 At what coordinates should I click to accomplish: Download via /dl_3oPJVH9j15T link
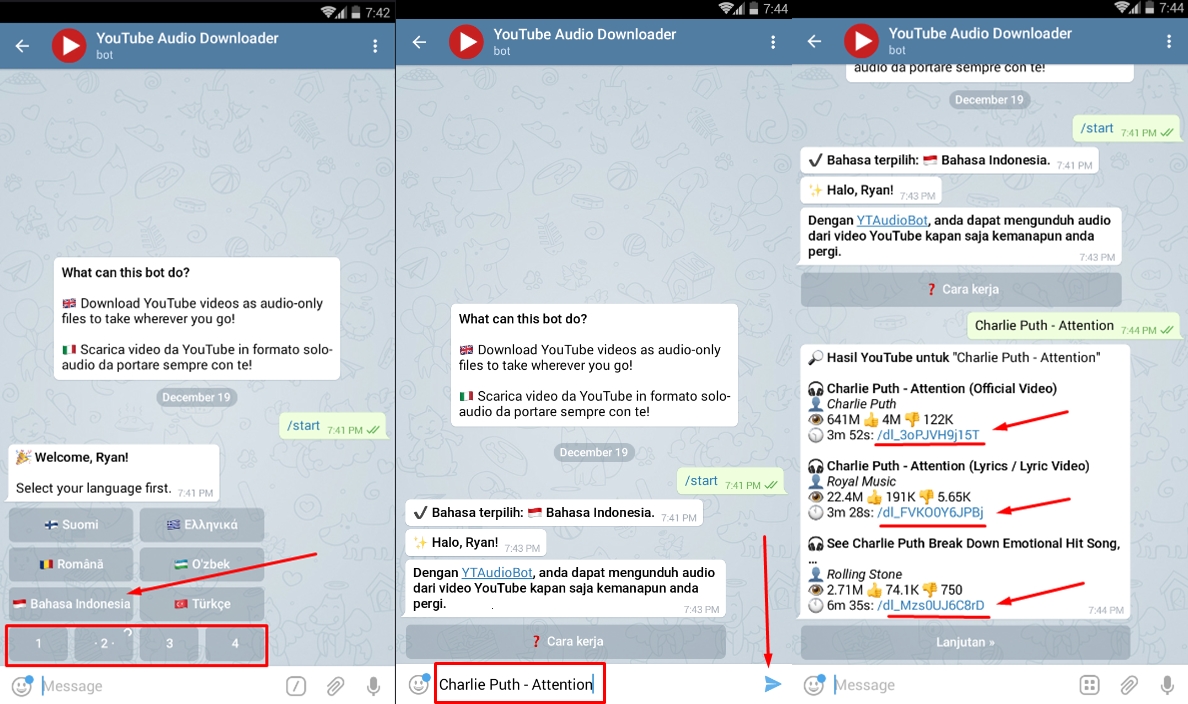coord(928,435)
